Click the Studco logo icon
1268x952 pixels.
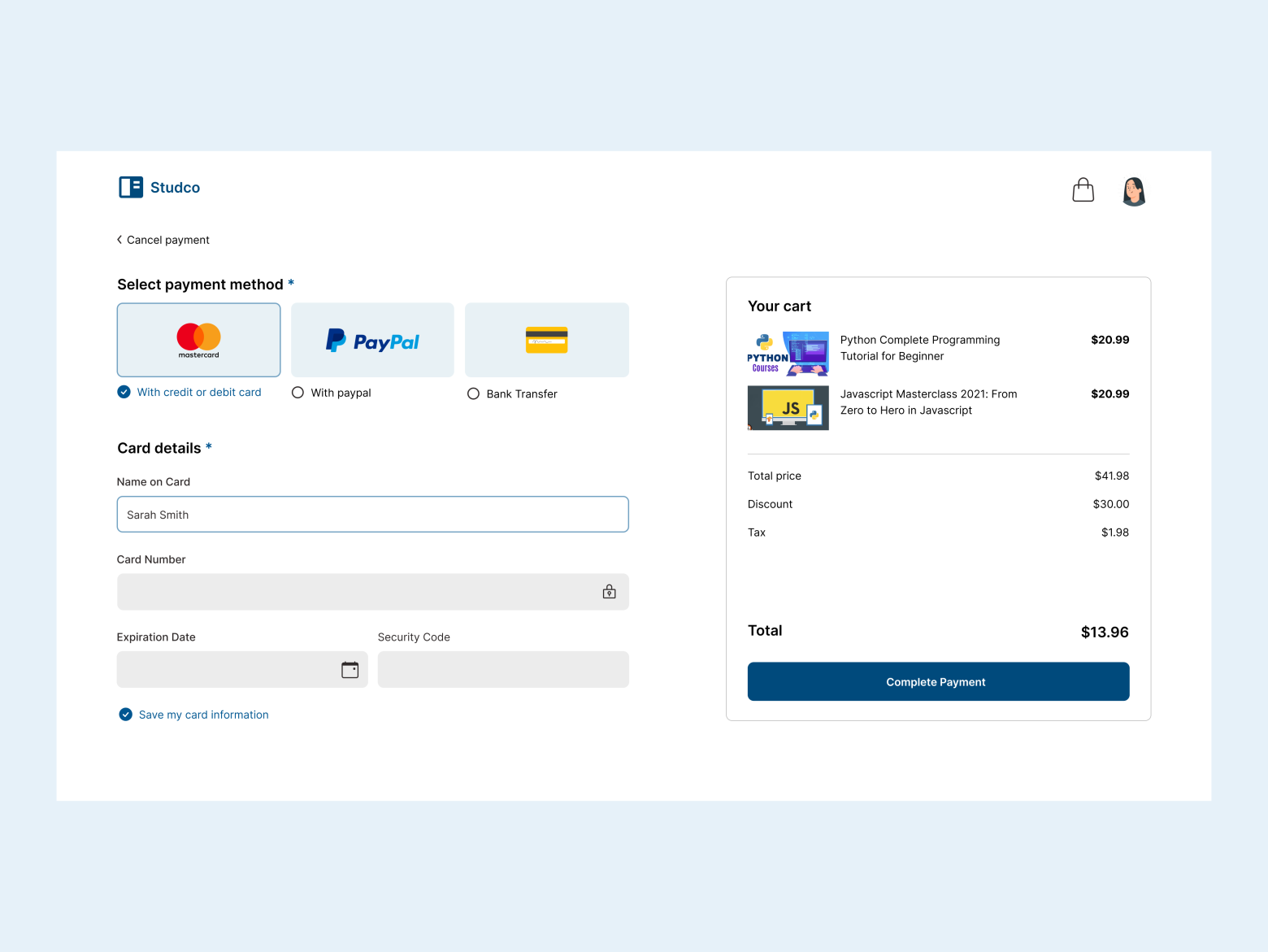130,187
